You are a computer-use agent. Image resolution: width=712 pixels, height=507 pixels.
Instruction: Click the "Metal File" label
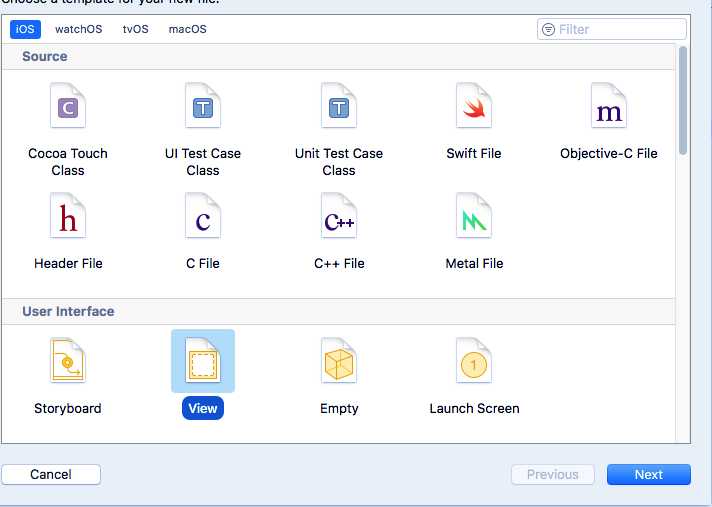tap(474, 263)
